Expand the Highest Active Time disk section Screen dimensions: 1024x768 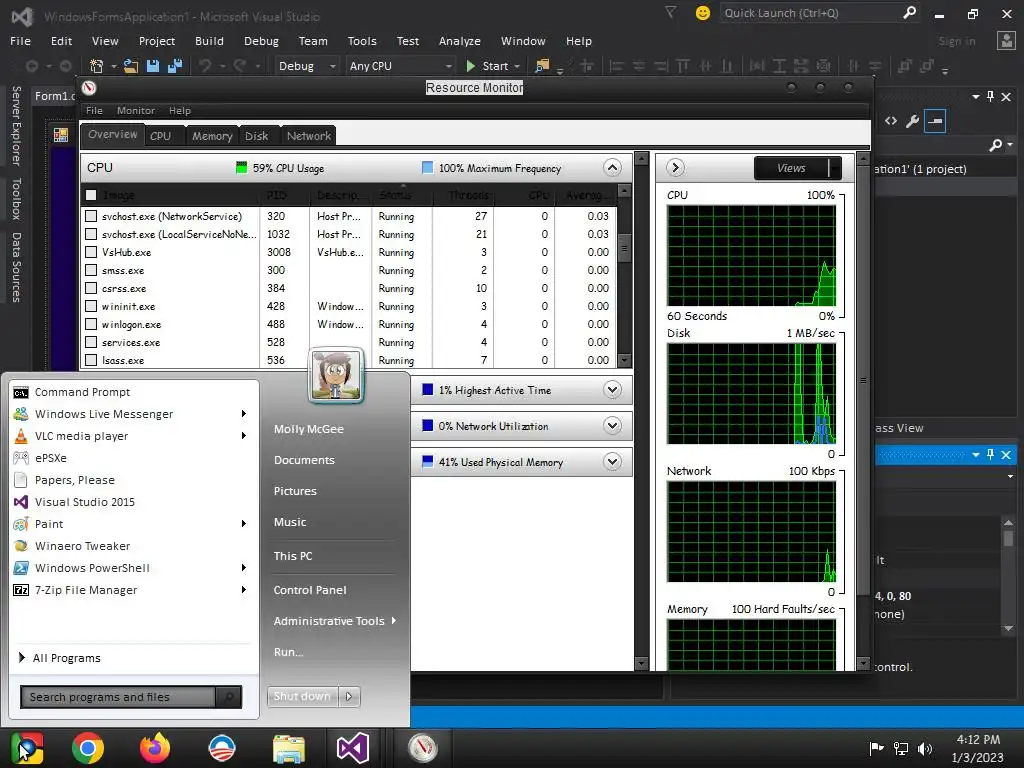612,390
